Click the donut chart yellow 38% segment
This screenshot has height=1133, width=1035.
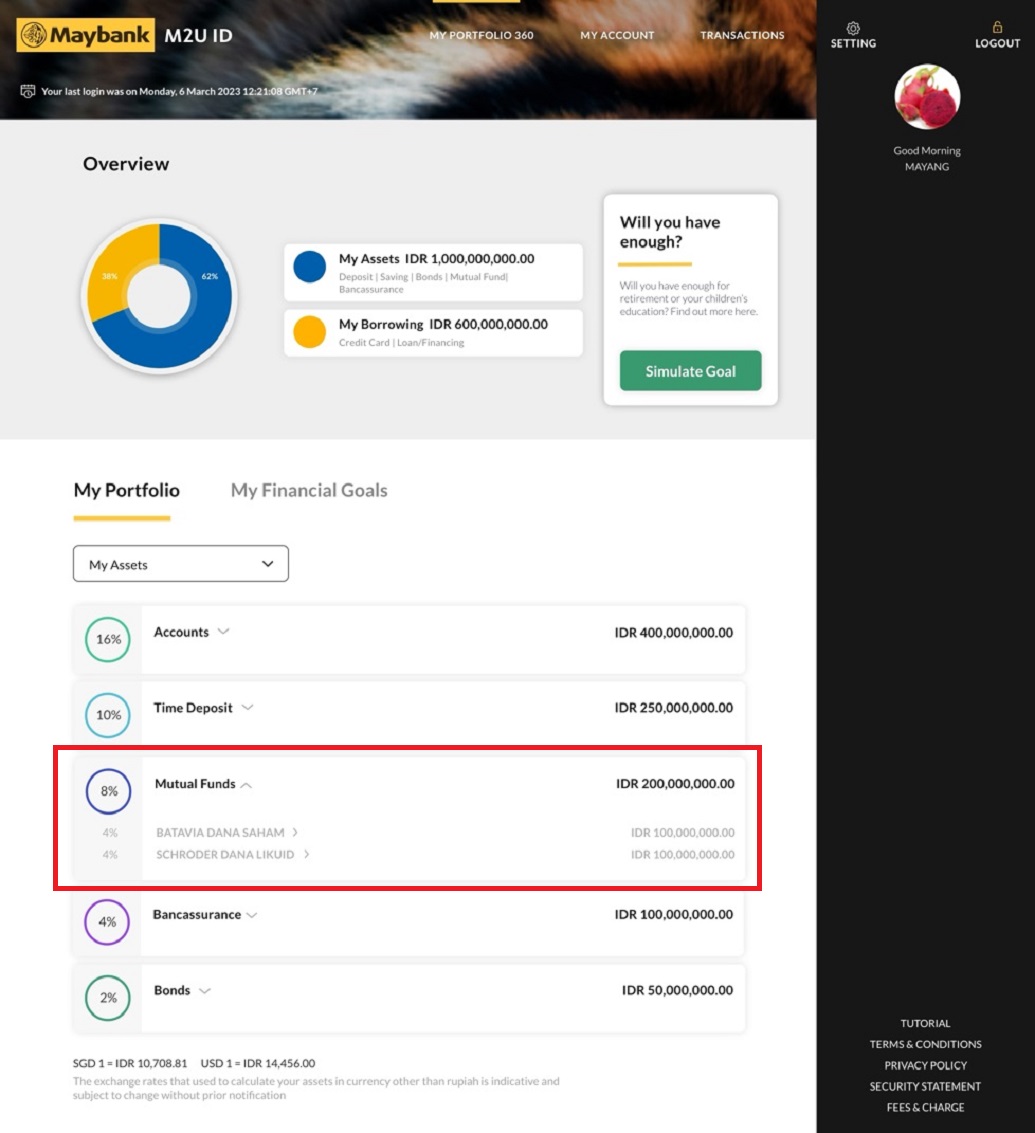coord(108,276)
